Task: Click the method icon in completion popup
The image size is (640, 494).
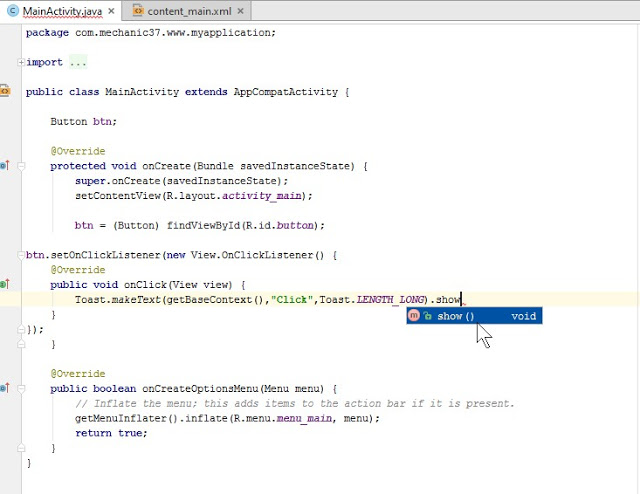Action: pyautogui.click(x=414, y=316)
